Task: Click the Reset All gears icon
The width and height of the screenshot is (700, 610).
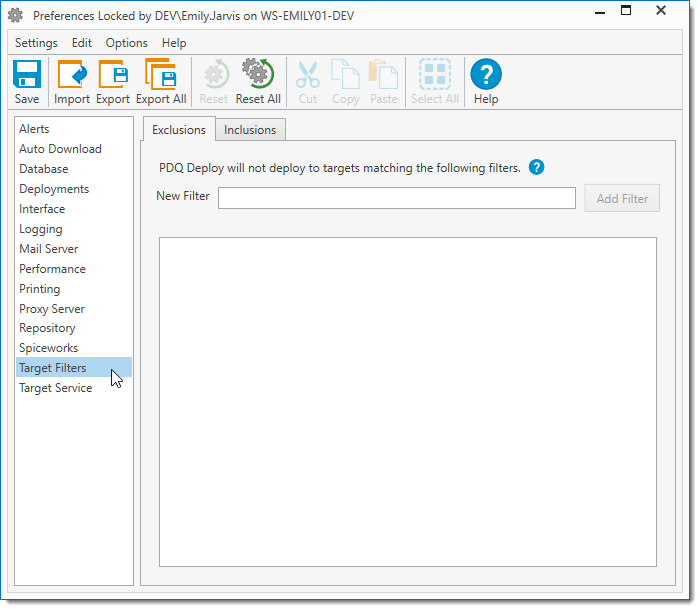Action: click(258, 76)
